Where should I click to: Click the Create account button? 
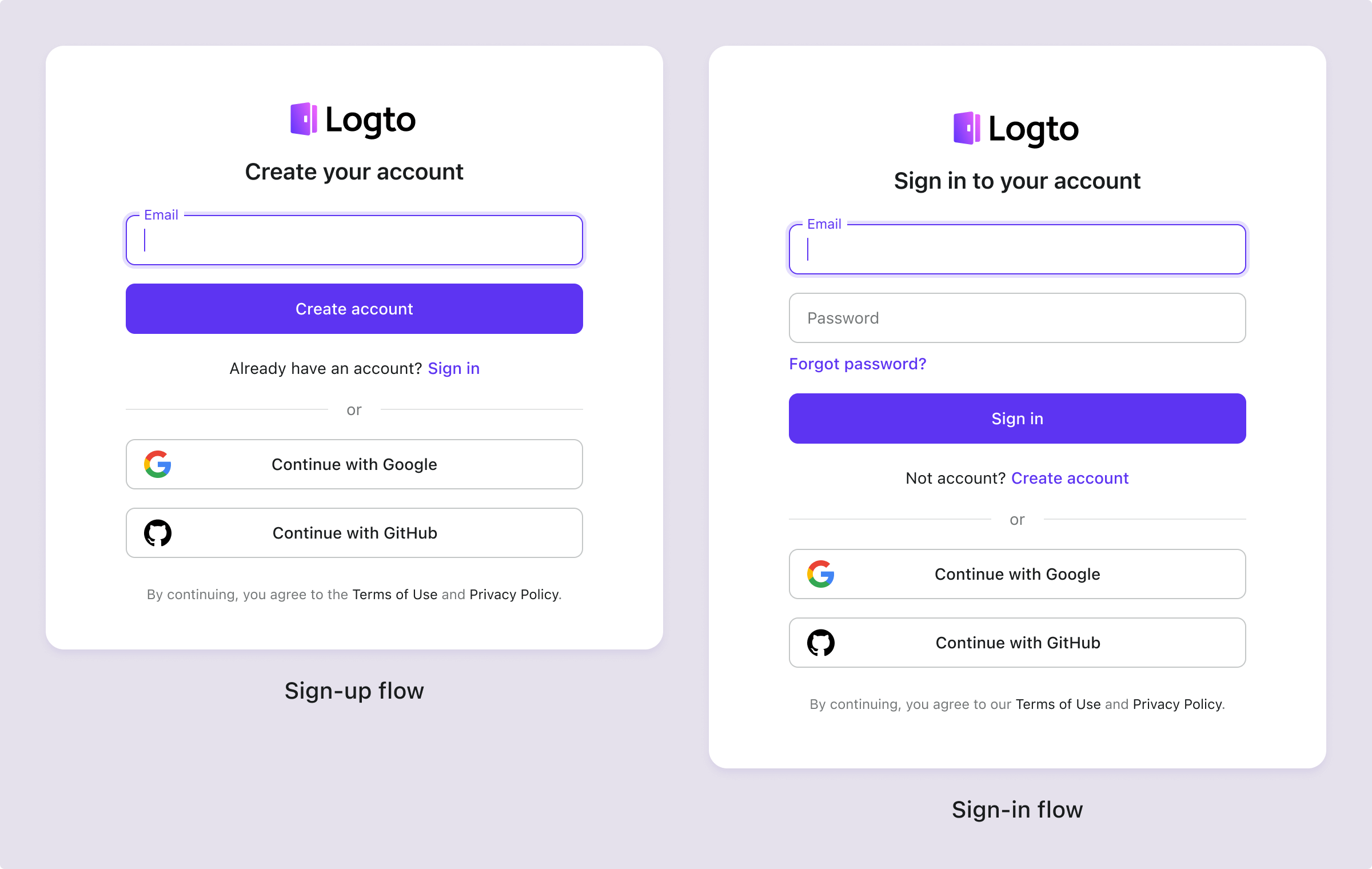click(x=354, y=308)
